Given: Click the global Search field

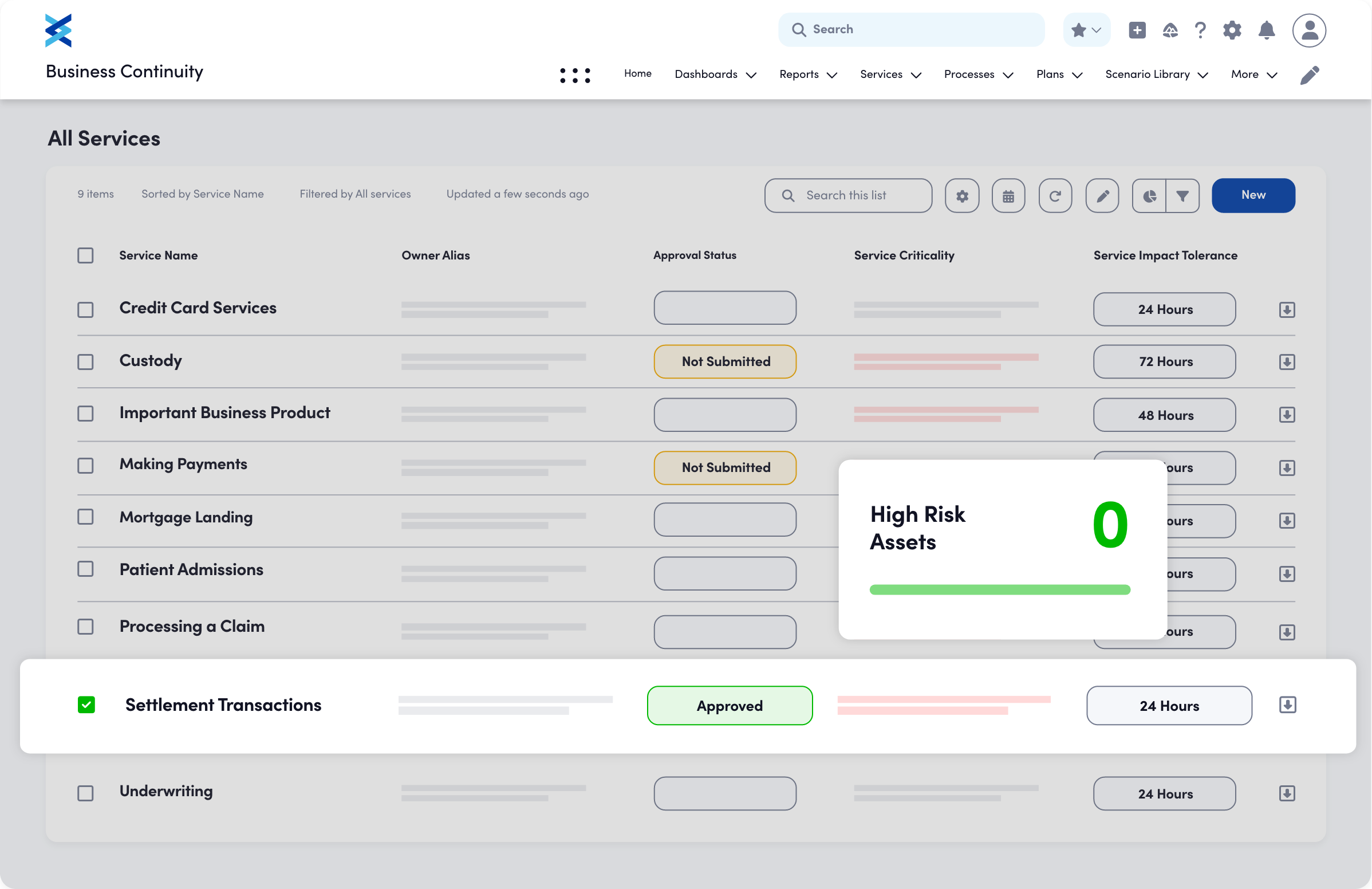Looking at the screenshot, I should (x=911, y=30).
